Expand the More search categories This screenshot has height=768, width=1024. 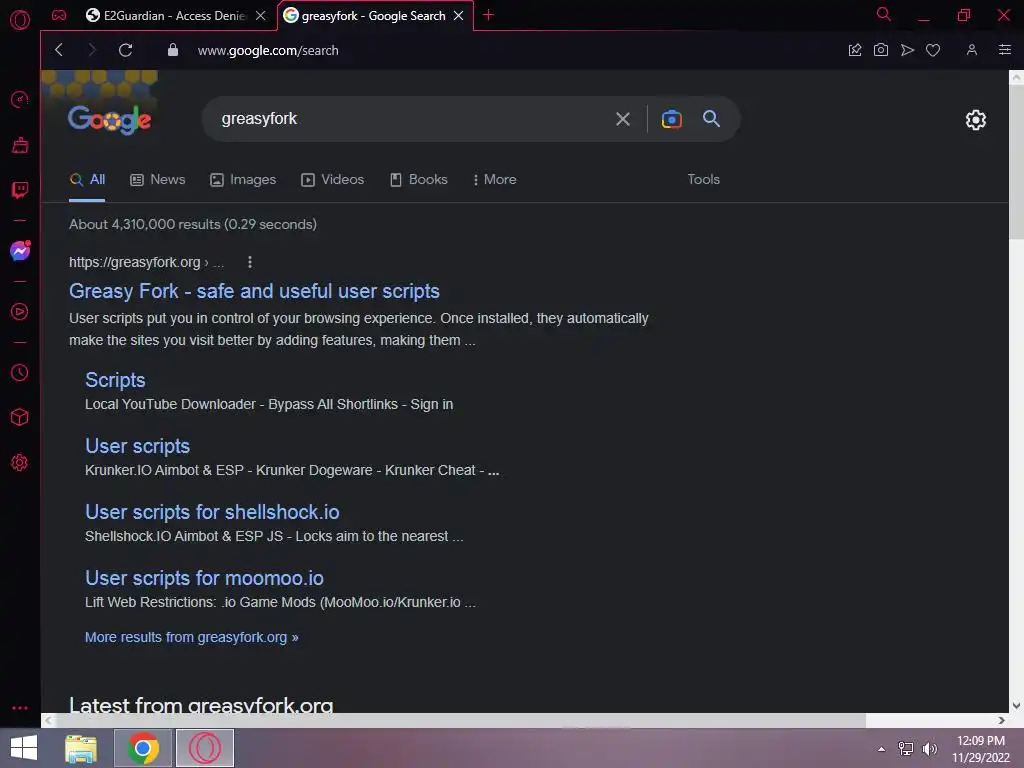(x=494, y=180)
